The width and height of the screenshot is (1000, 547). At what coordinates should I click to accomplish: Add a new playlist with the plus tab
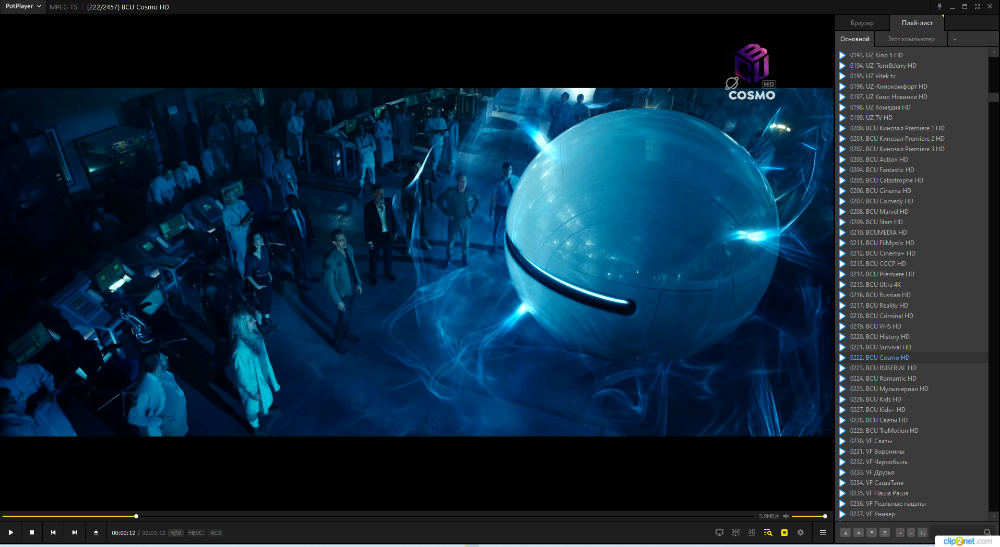[x=955, y=40]
